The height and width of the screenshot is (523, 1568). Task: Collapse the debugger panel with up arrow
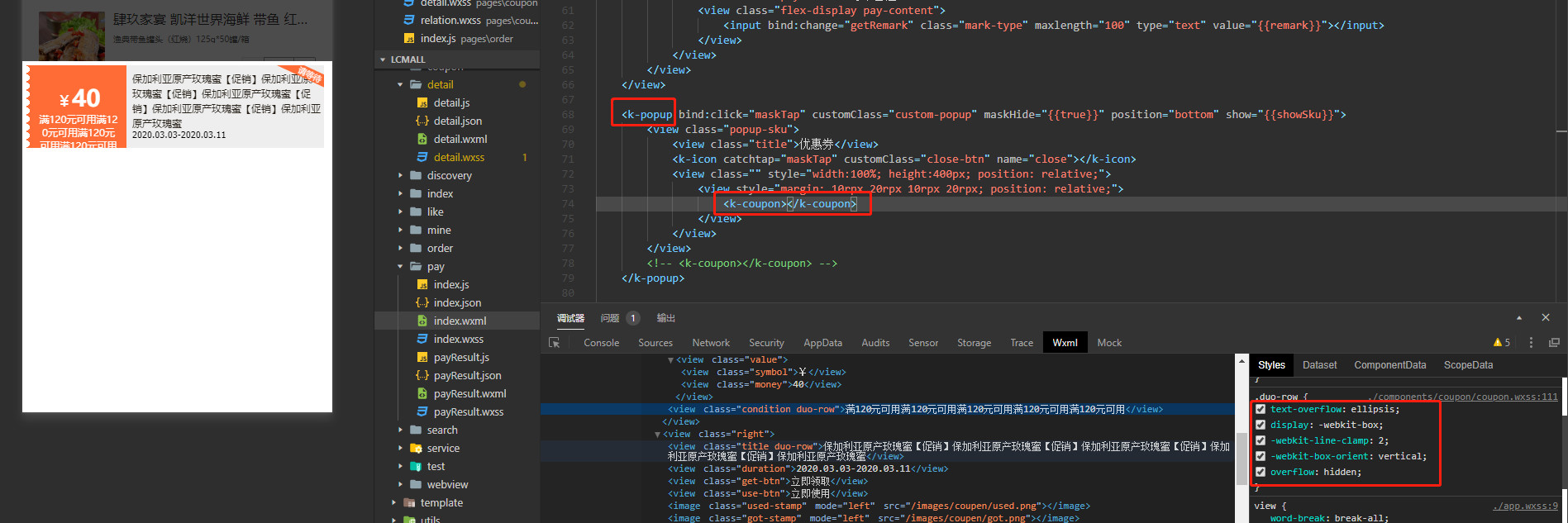1518,318
